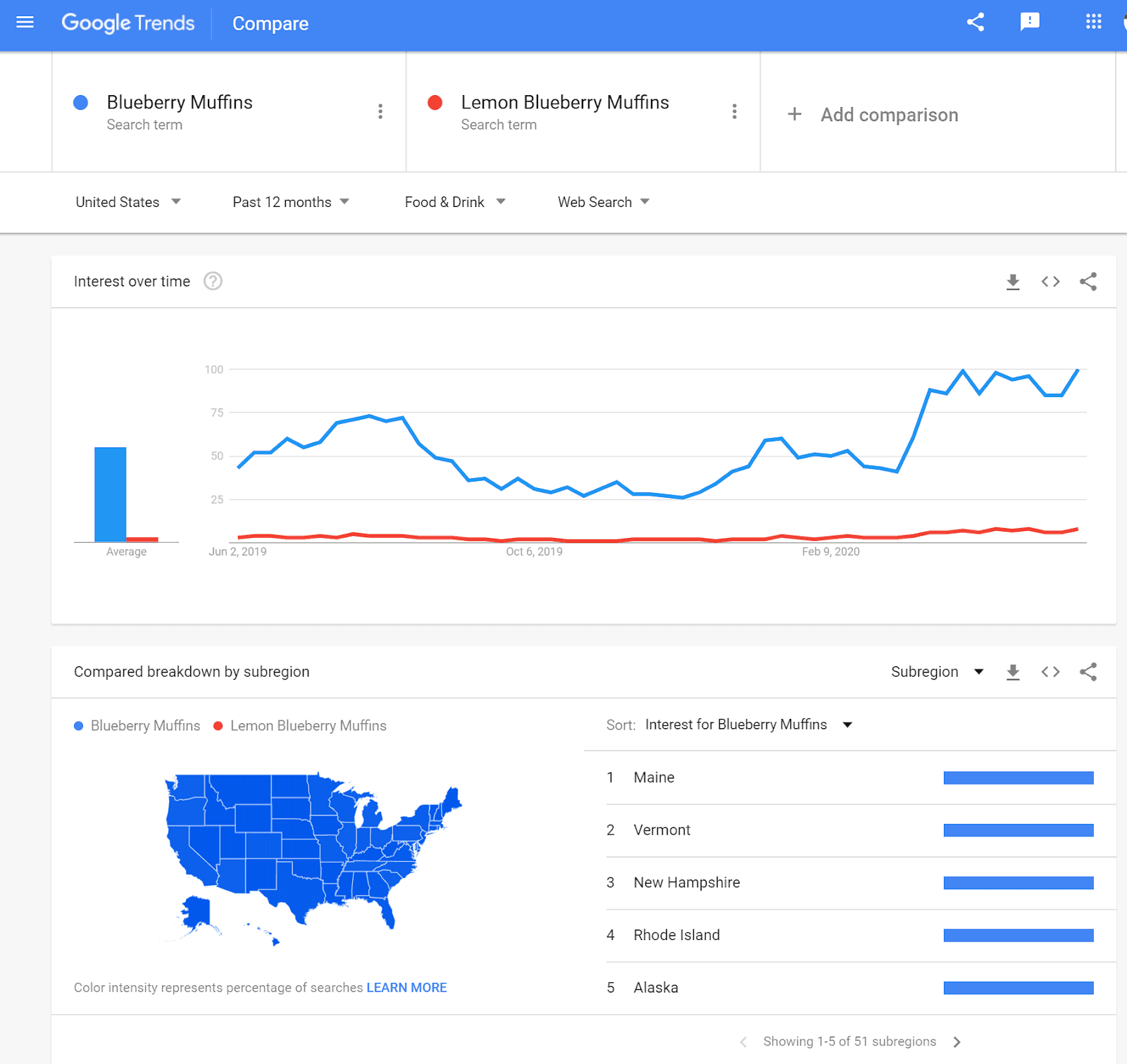Open the feedback icon in the header
1127x1064 pixels.
(x=1030, y=22)
